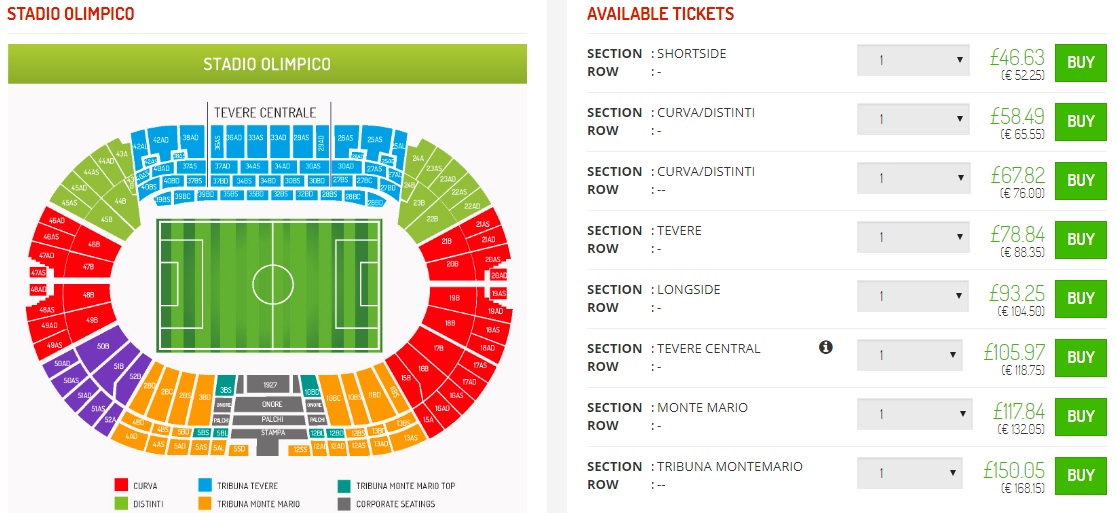
Task: Click the gray Corporate Seatings legend swatch
Action: (x=343, y=503)
